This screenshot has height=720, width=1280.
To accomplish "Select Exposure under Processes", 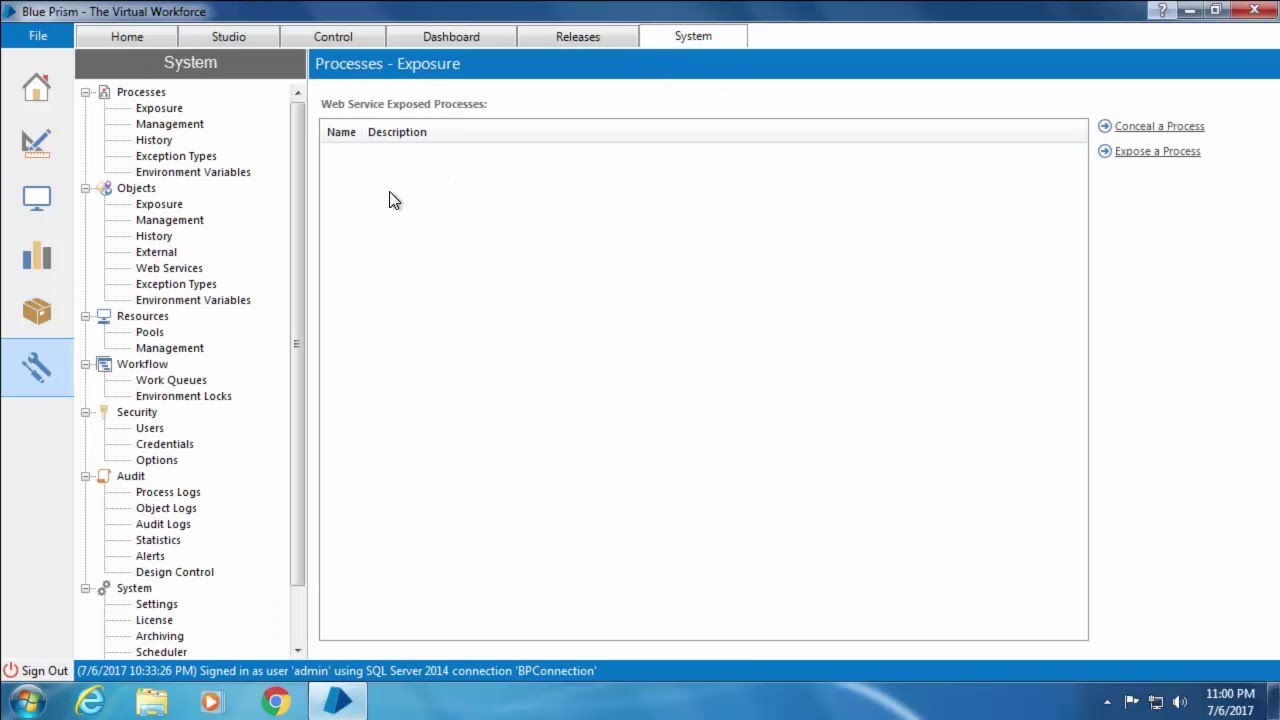I will click(x=159, y=108).
